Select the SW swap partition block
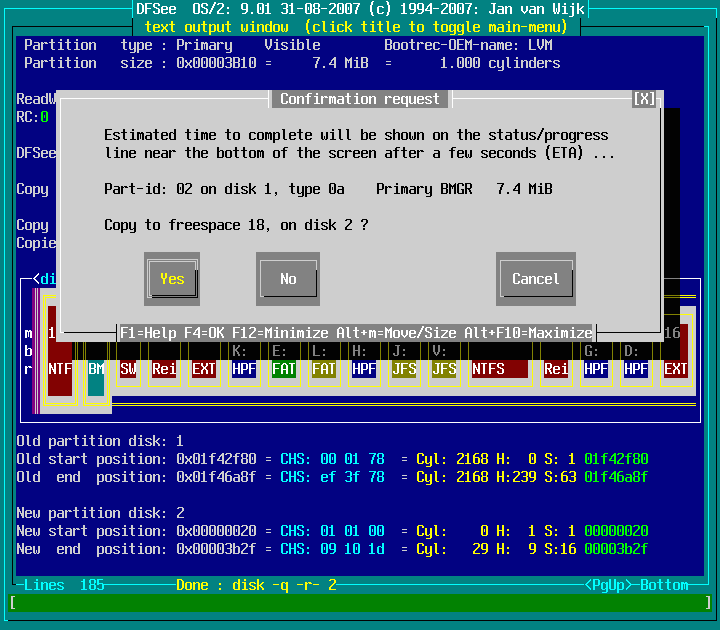 pos(128,369)
